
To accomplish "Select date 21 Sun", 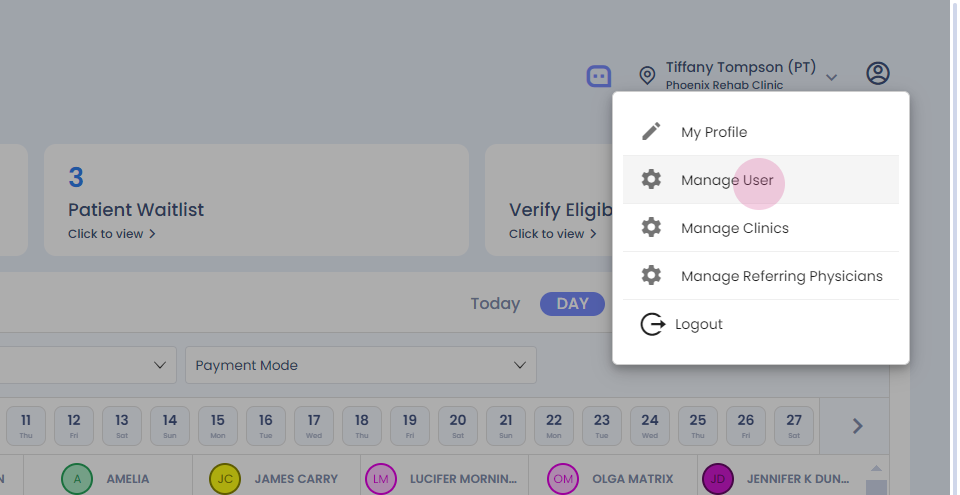I will tap(506, 426).
